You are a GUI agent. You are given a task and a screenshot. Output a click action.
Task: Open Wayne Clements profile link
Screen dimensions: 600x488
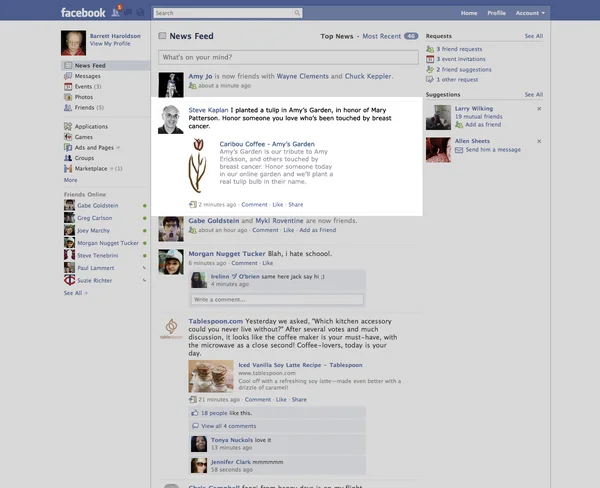(x=302, y=76)
